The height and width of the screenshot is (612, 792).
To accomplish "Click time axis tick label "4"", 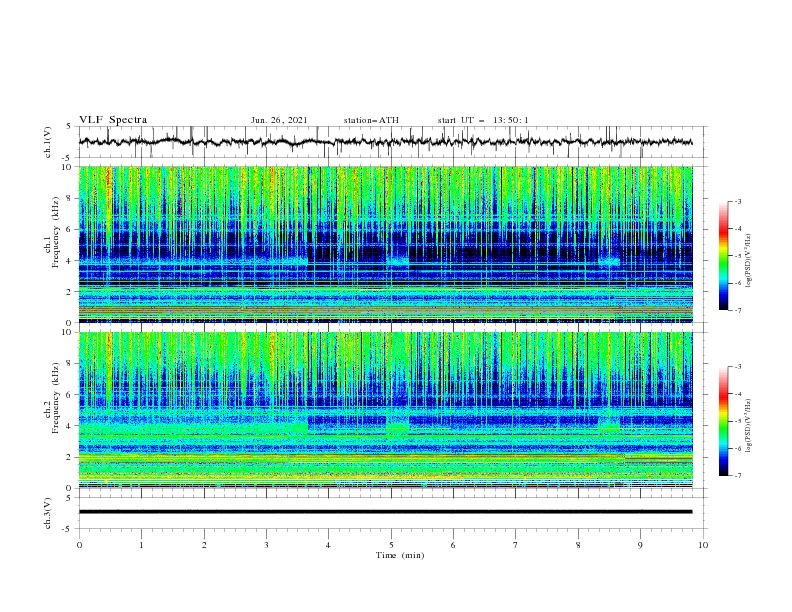I will (328, 545).
